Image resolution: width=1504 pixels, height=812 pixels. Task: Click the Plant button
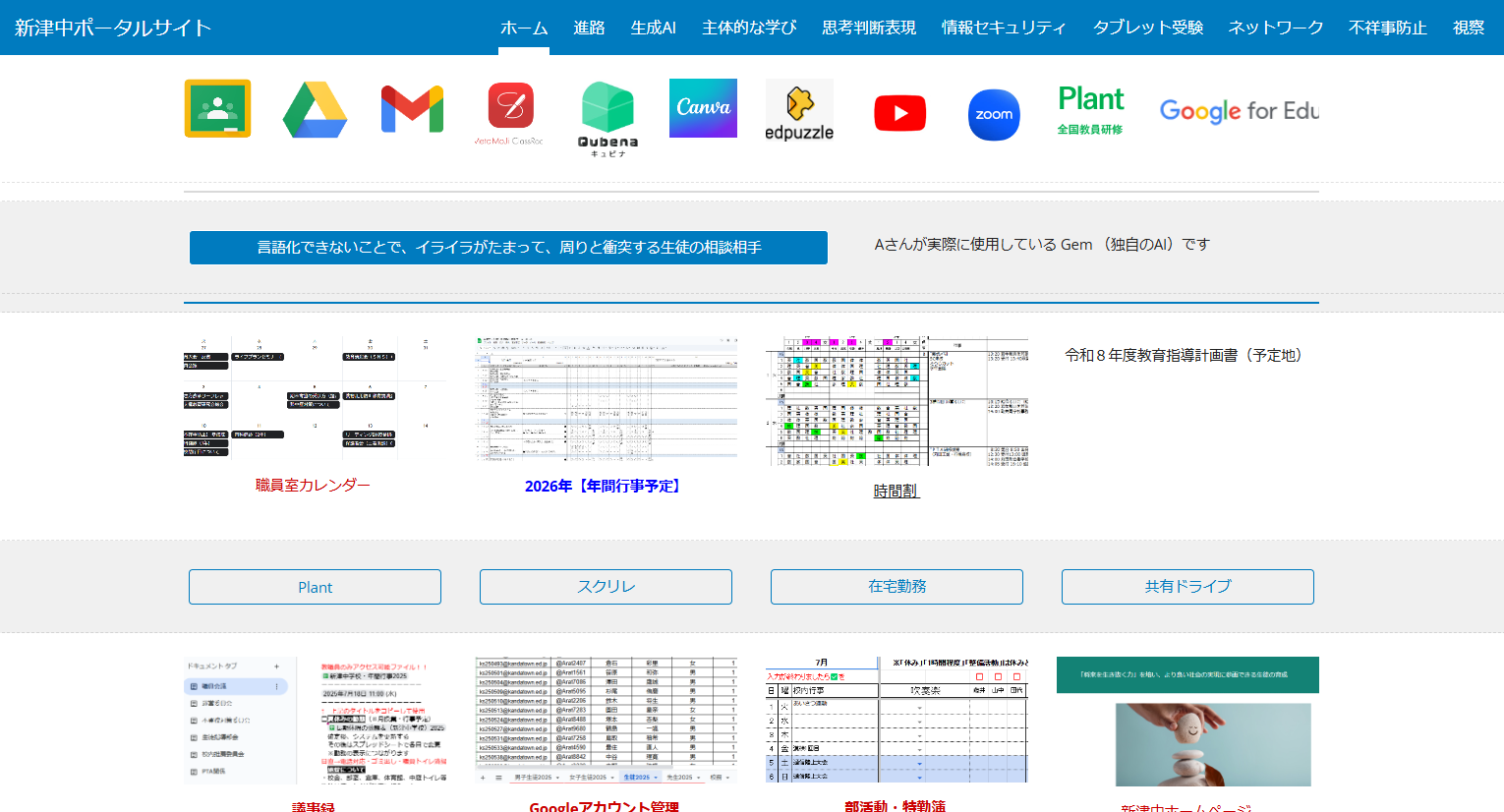pyautogui.click(x=315, y=587)
